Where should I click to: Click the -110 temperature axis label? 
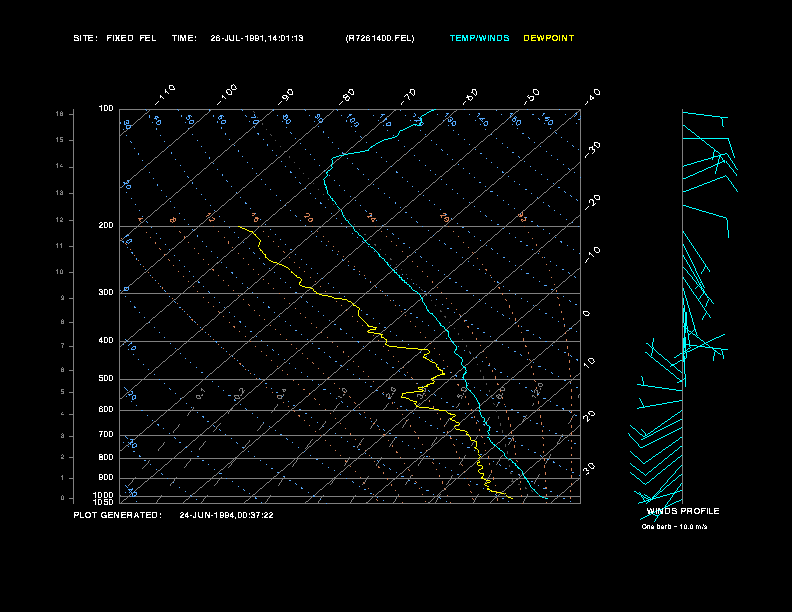(x=165, y=95)
